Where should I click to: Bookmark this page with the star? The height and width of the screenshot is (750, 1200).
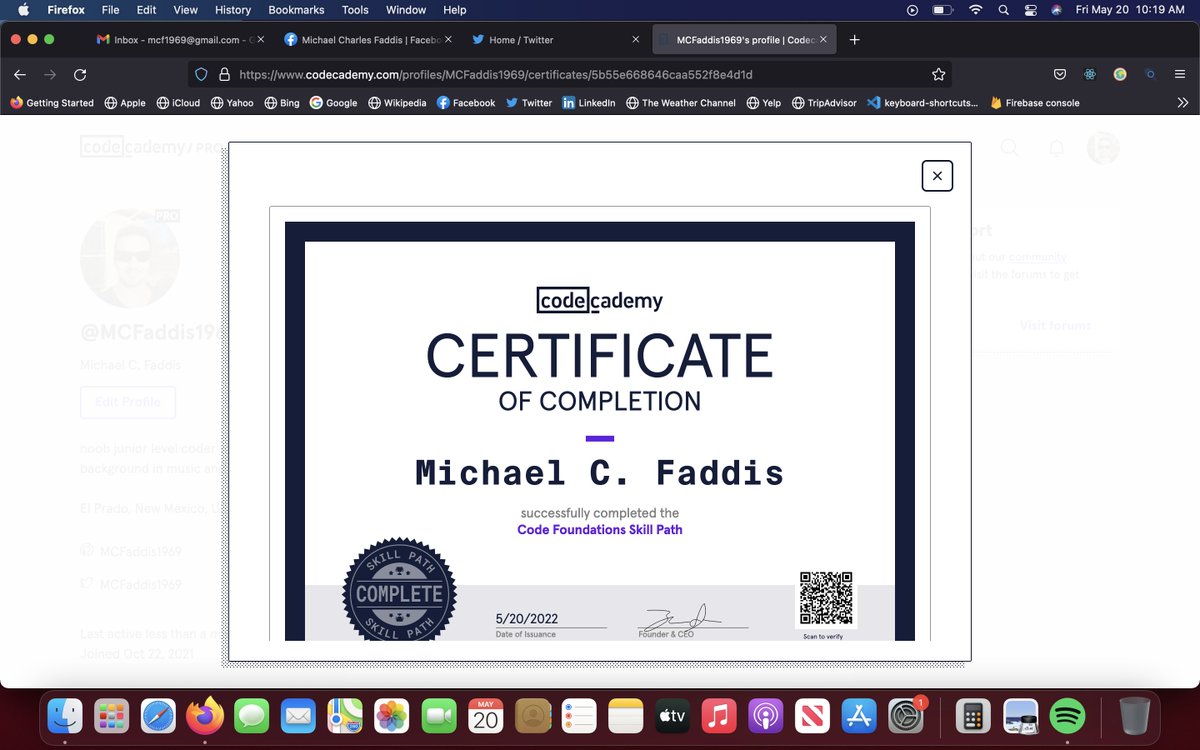click(938, 74)
